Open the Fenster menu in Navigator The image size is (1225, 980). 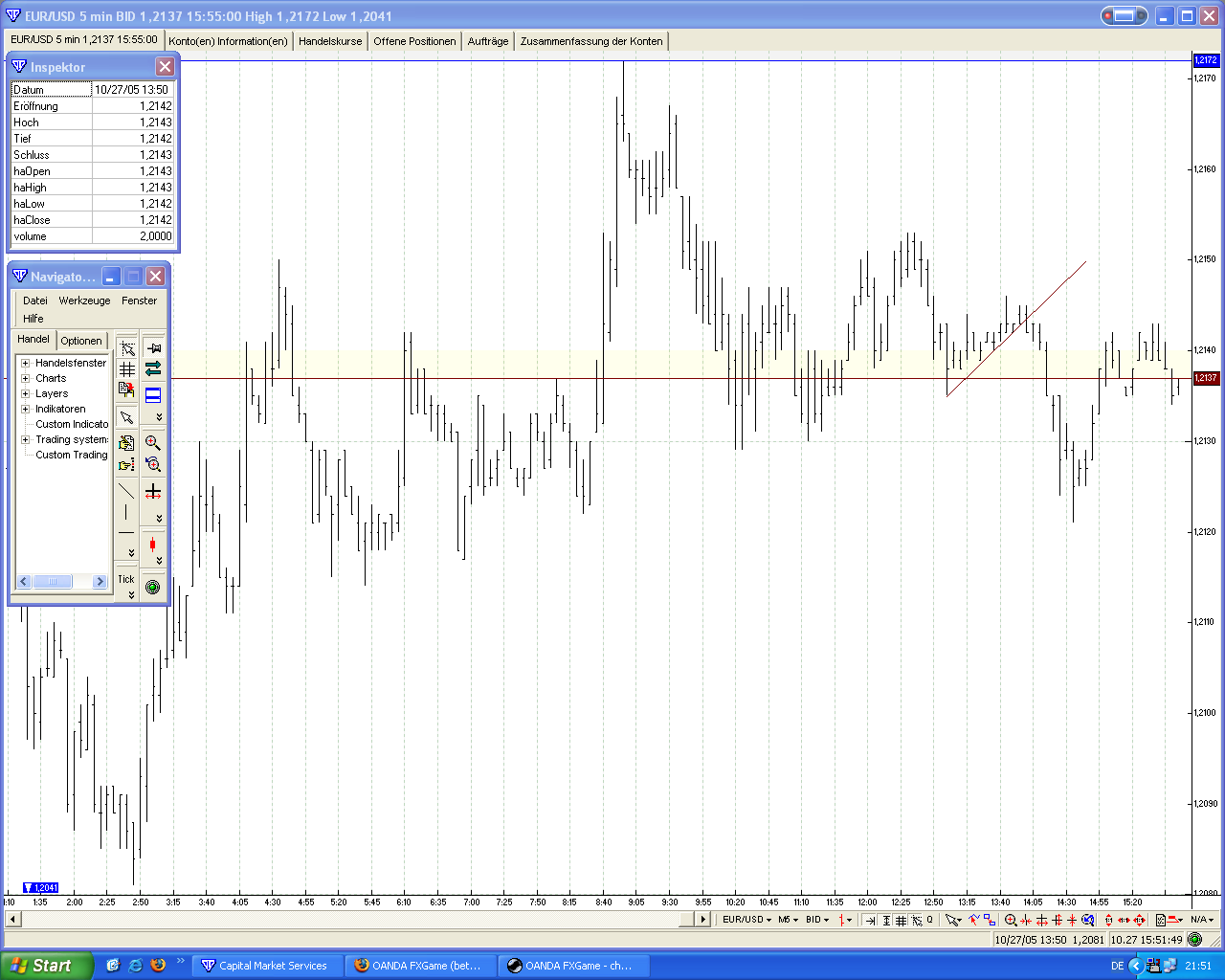[x=139, y=301]
